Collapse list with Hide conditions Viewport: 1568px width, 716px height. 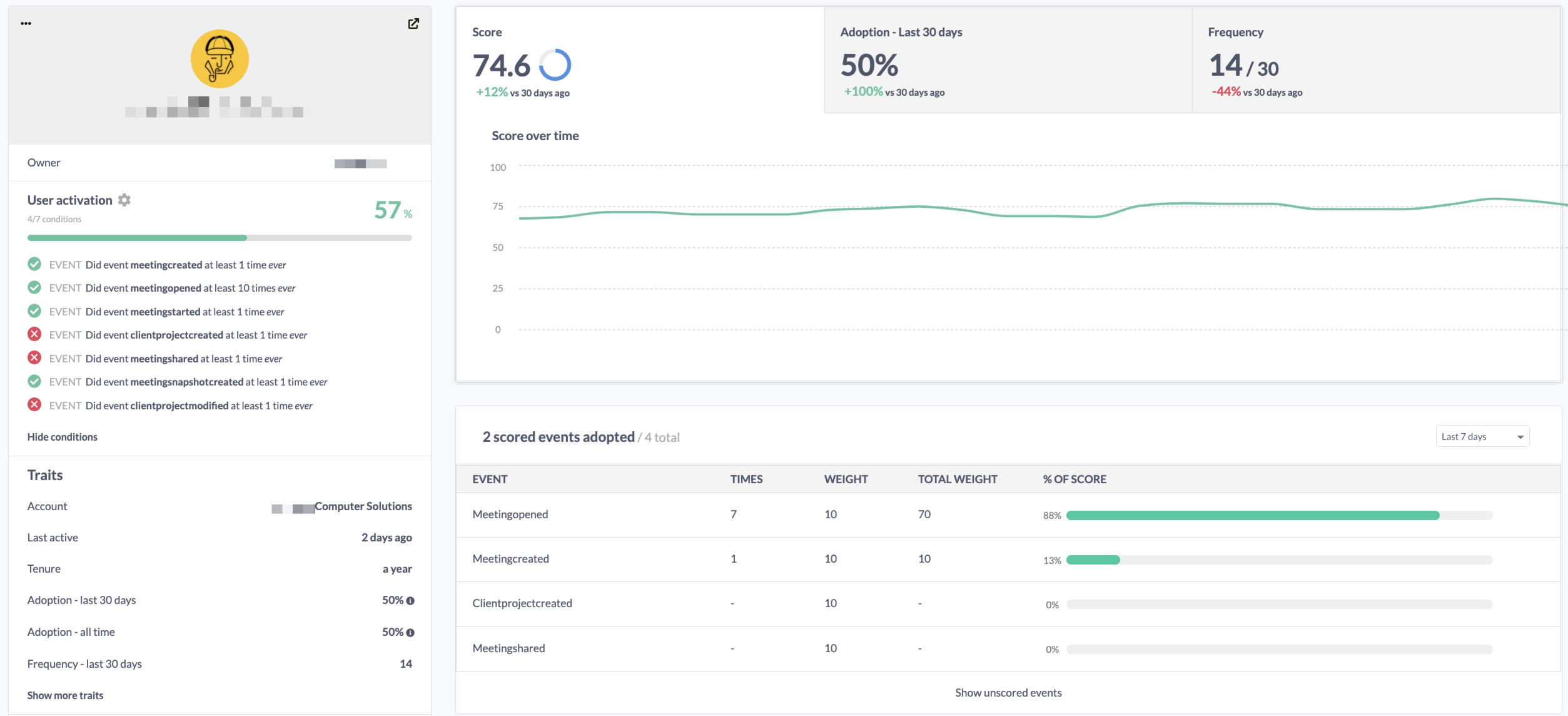[x=63, y=437]
